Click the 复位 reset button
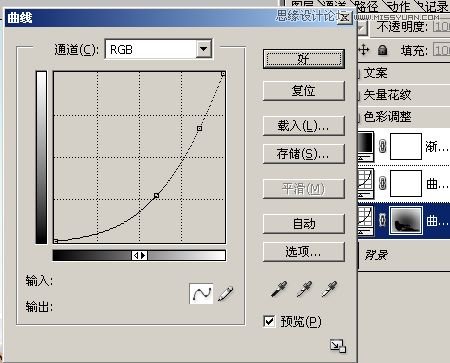Image resolution: width=450 pixels, height=363 pixels. click(x=303, y=91)
